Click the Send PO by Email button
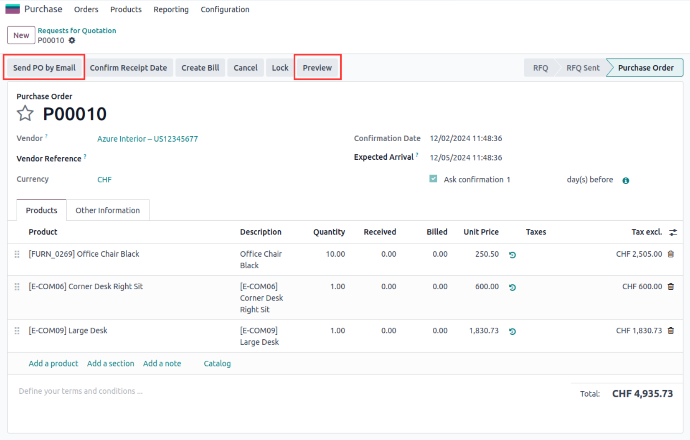Image resolution: width=690 pixels, height=440 pixels. (44, 68)
